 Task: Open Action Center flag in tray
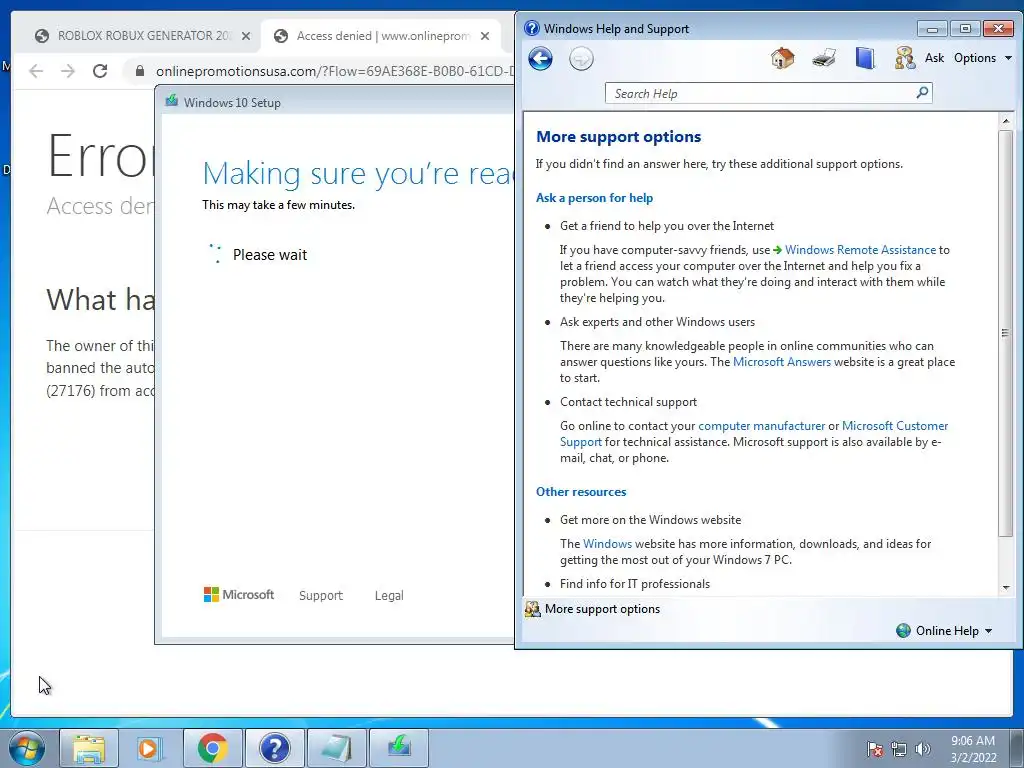click(874, 748)
